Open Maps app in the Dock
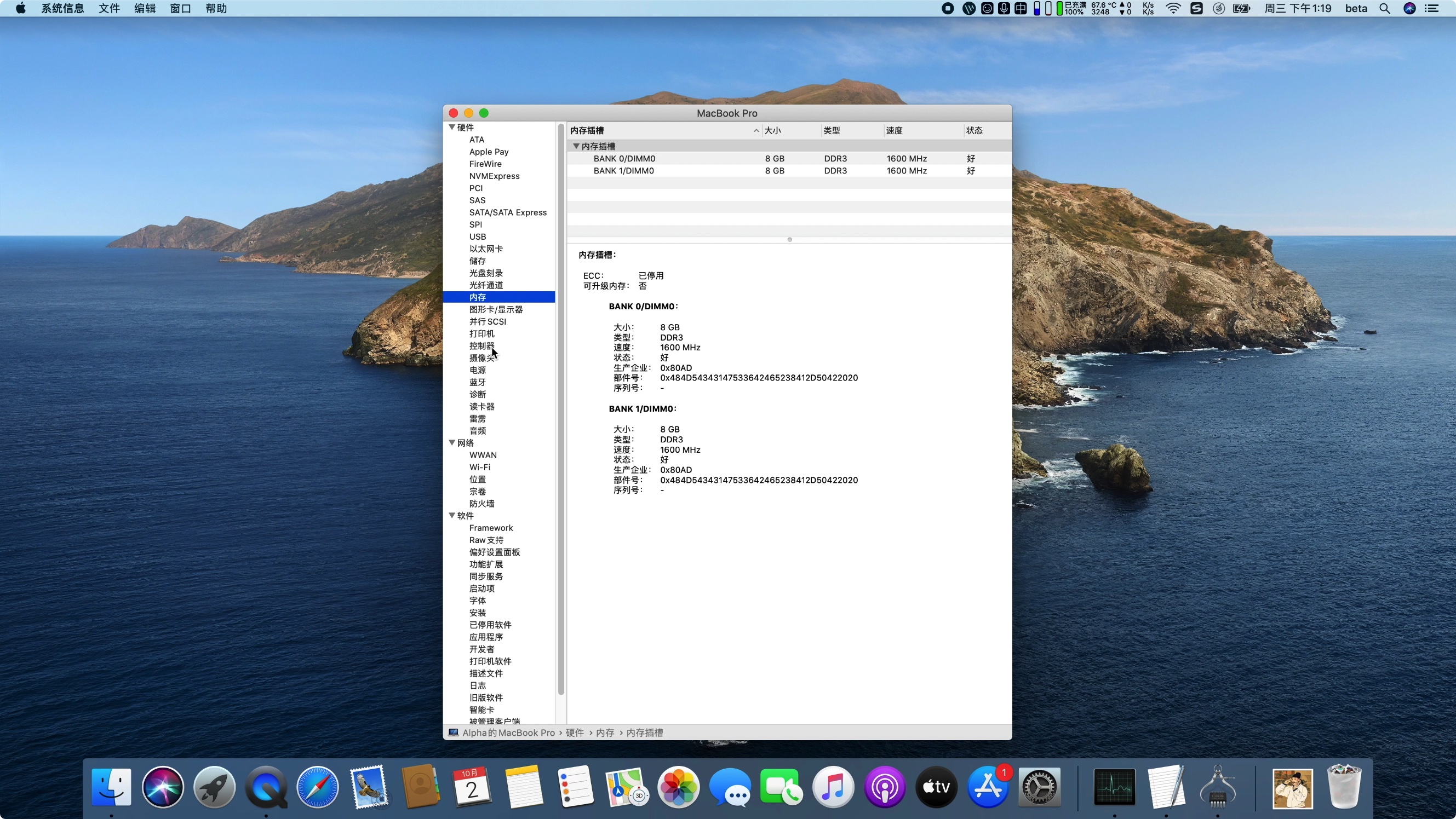The image size is (1456, 819). pyautogui.click(x=627, y=786)
